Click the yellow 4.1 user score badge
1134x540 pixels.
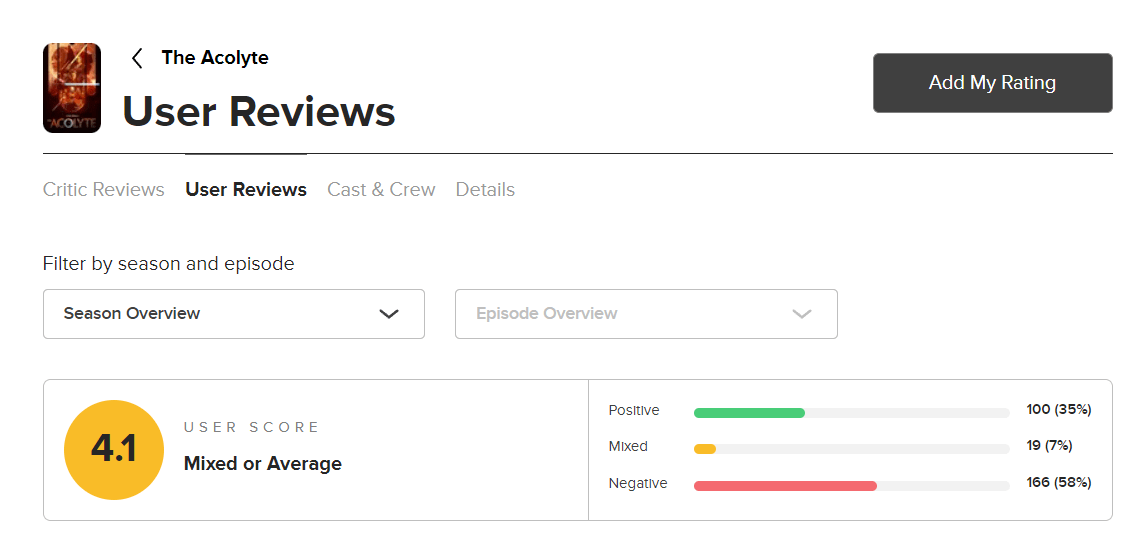pos(113,450)
